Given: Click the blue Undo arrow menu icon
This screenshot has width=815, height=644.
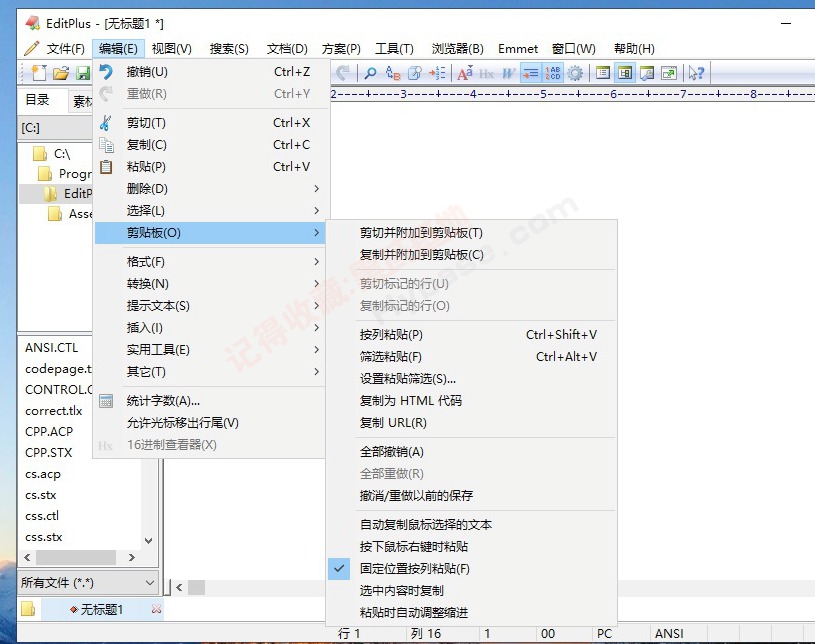Looking at the screenshot, I should pyautogui.click(x=106, y=72).
